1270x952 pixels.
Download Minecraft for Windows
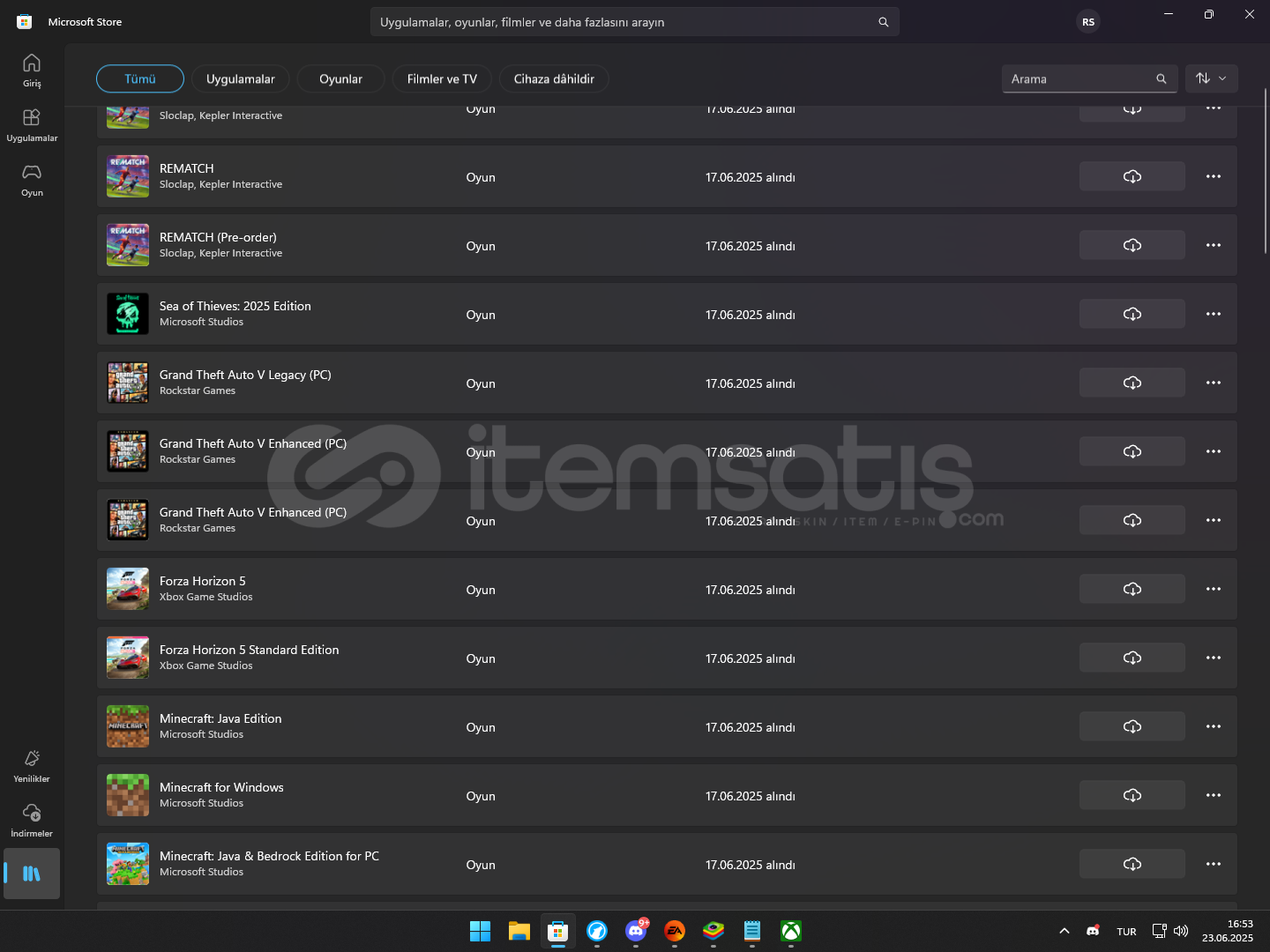(1132, 795)
